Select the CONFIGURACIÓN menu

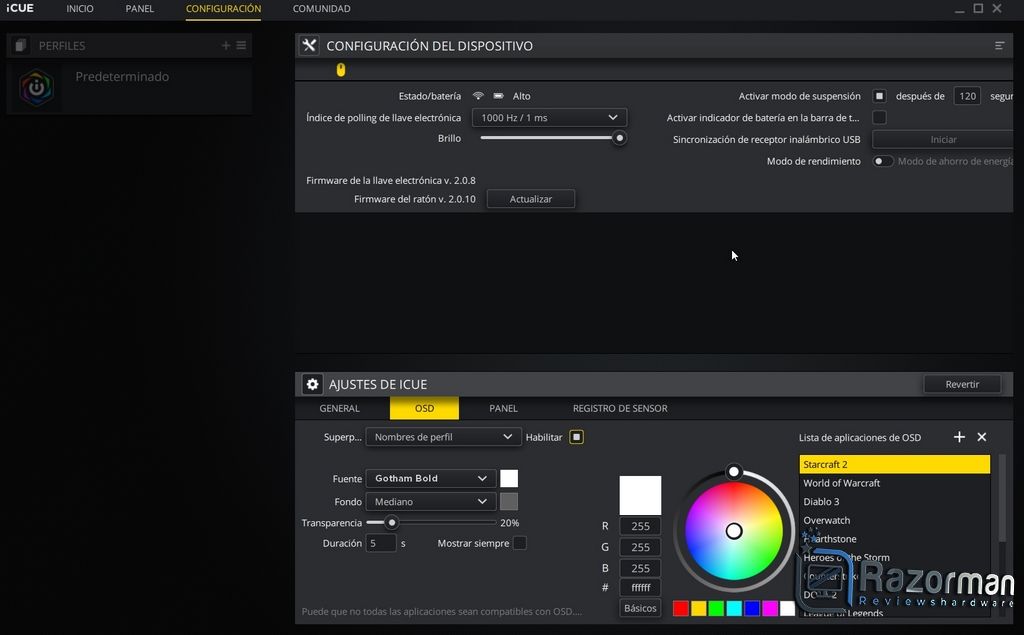pos(223,8)
